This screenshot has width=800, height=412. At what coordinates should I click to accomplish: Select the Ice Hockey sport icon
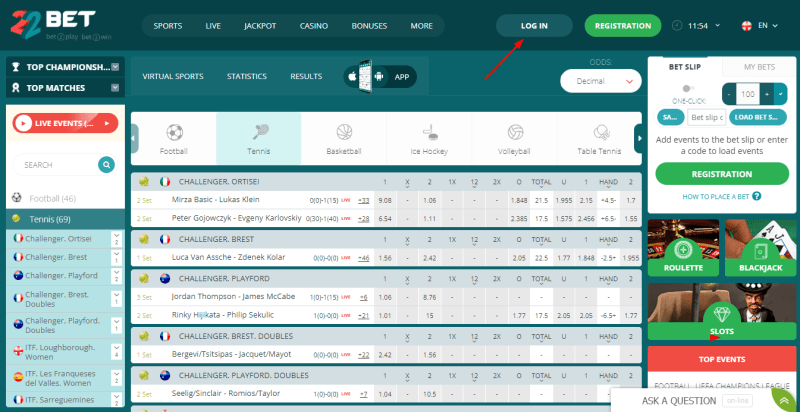coord(429,133)
